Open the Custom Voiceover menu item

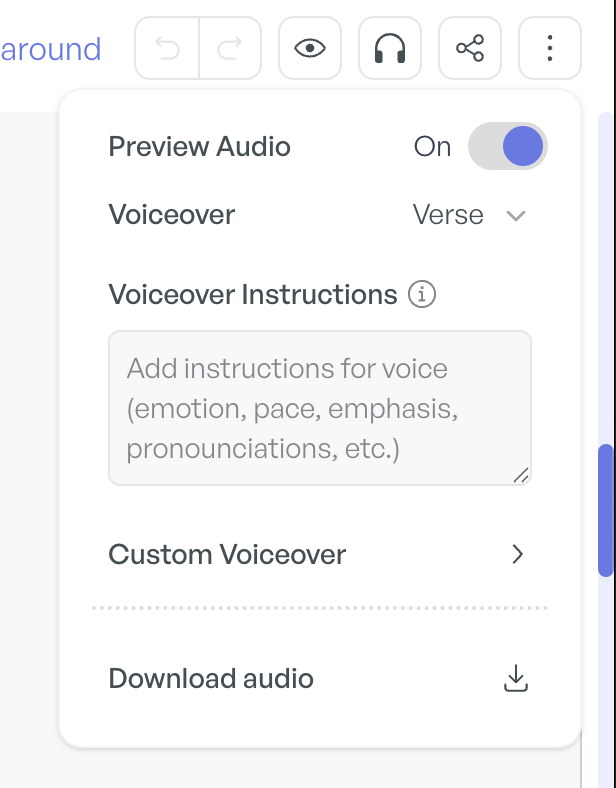coord(320,554)
